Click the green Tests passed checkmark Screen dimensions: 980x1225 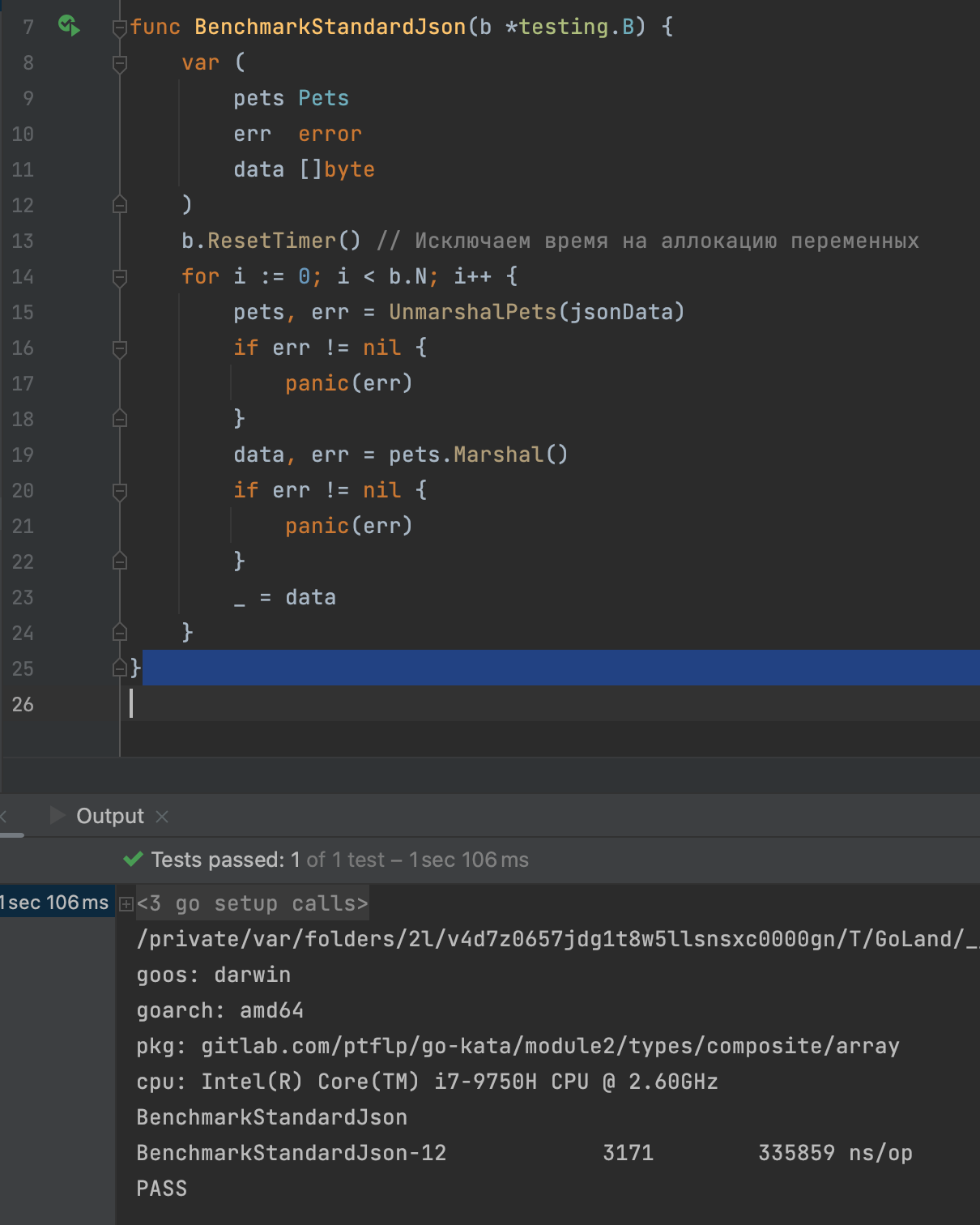(133, 860)
